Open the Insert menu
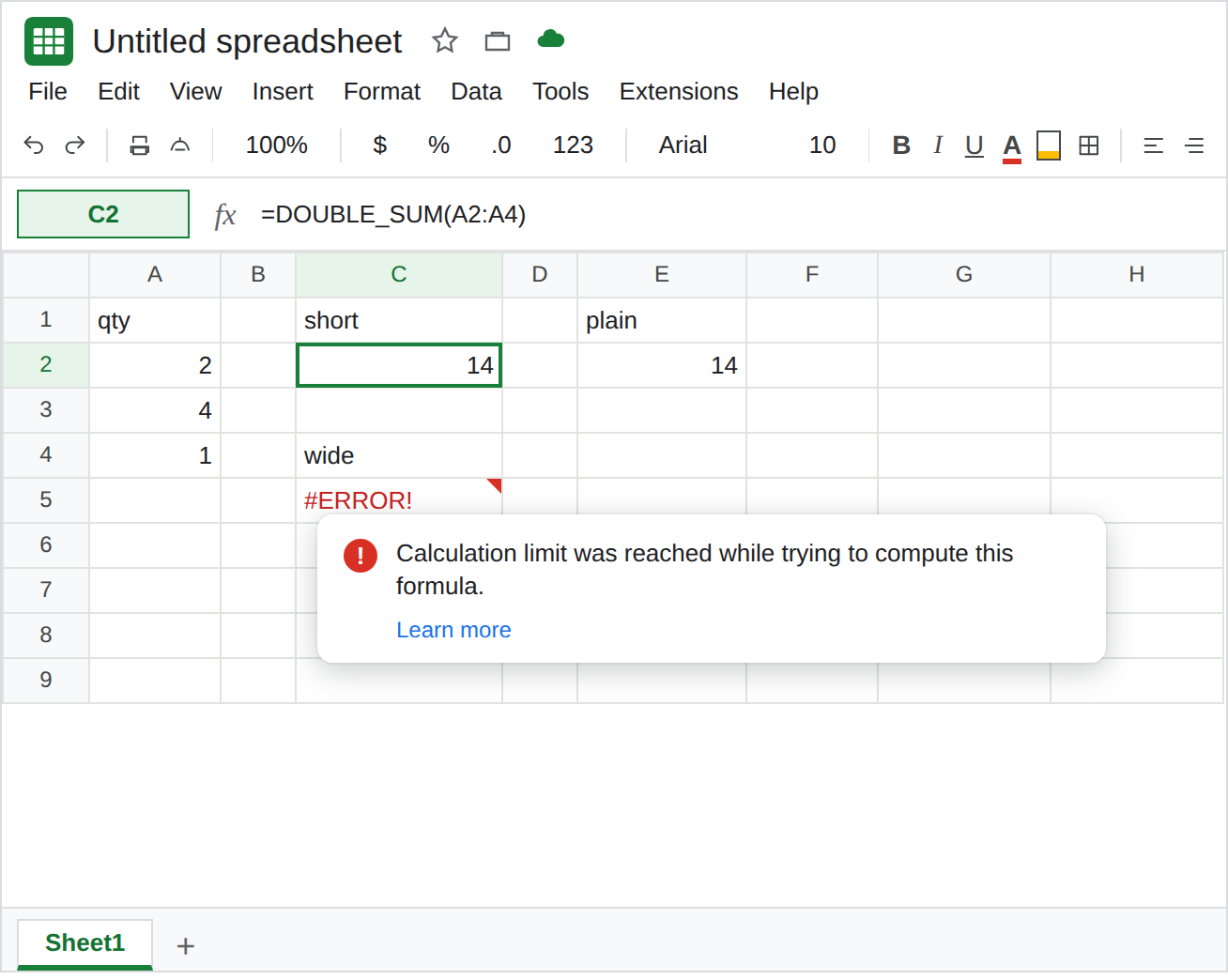1228x980 pixels. click(x=283, y=92)
